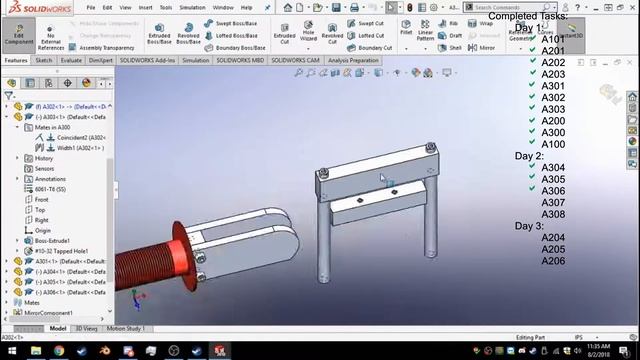640x360 pixels.
Task: Click the Rib tool
Action: tap(448, 23)
